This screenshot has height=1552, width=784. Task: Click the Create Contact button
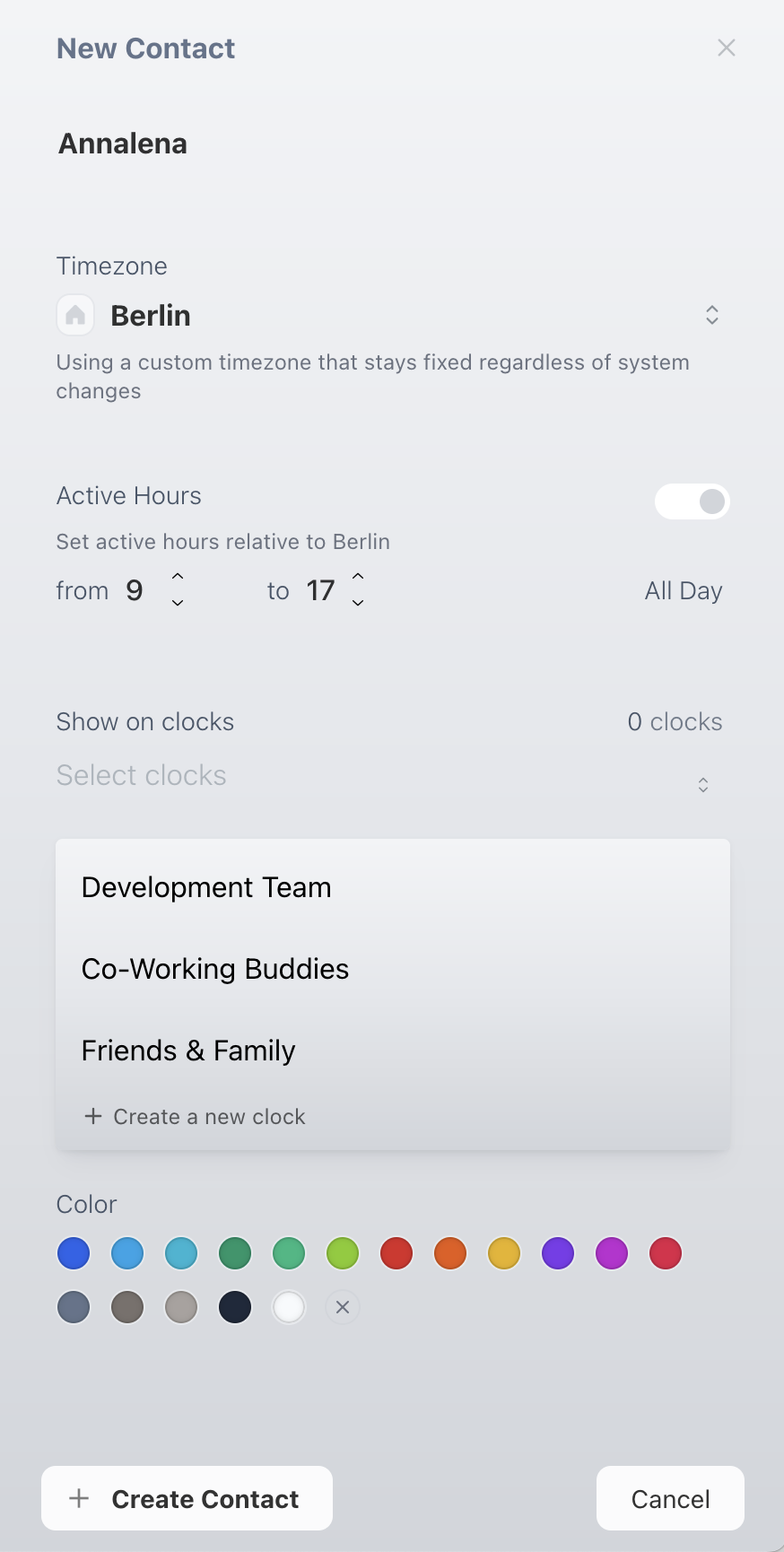pos(187,1498)
